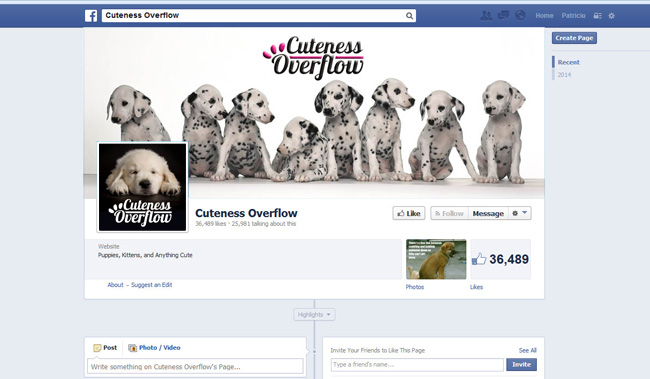Click the search magnifier icon
650x379 pixels.
tap(409, 16)
